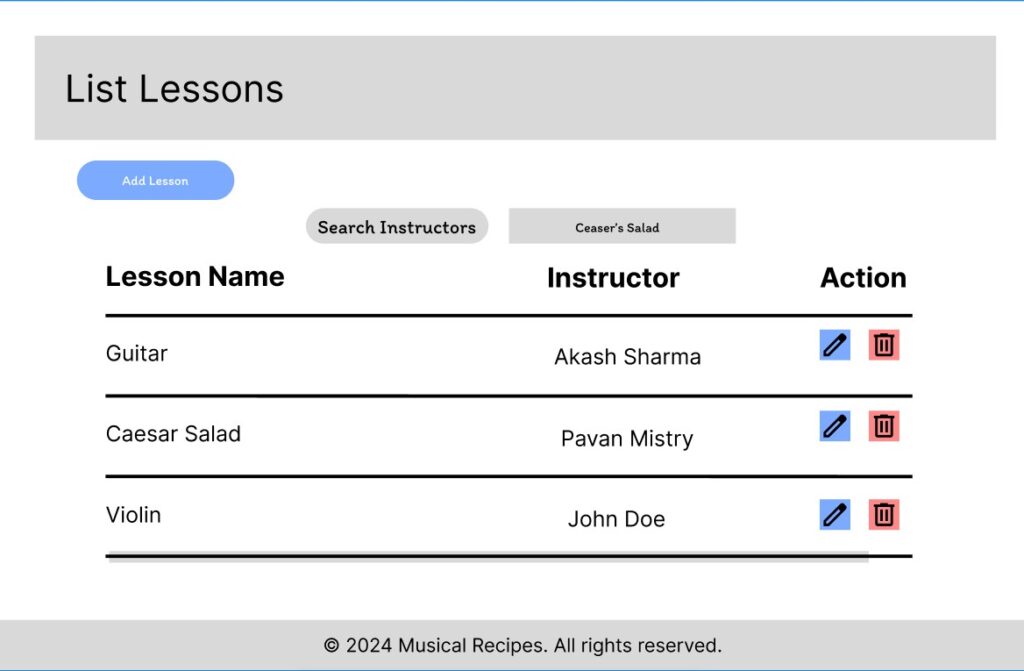Screen dimensions: 1024x671
Task: Delete the Violin lesson via trash icon
Action: click(x=884, y=514)
